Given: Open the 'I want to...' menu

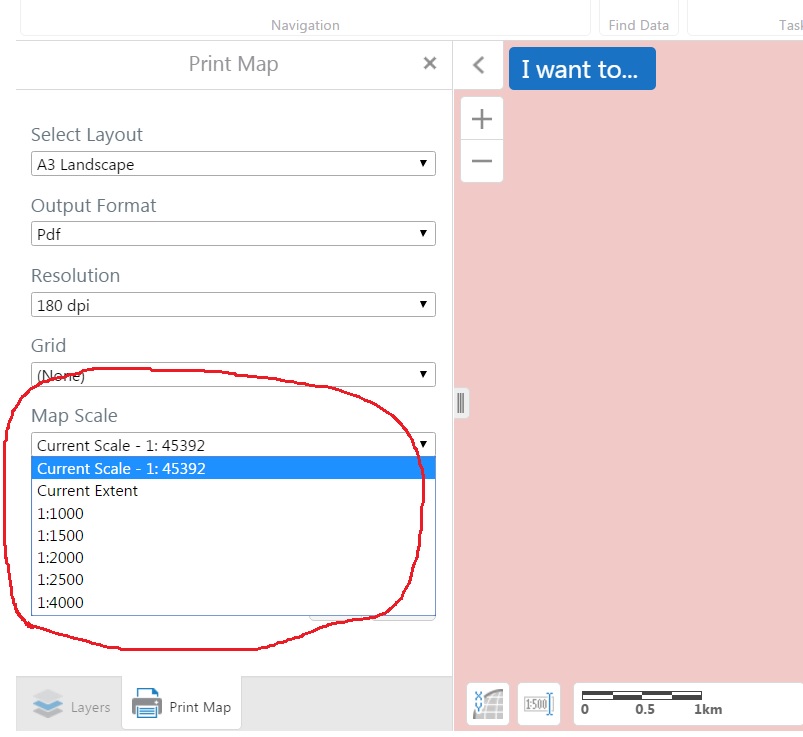Looking at the screenshot, I should point(582,69).
